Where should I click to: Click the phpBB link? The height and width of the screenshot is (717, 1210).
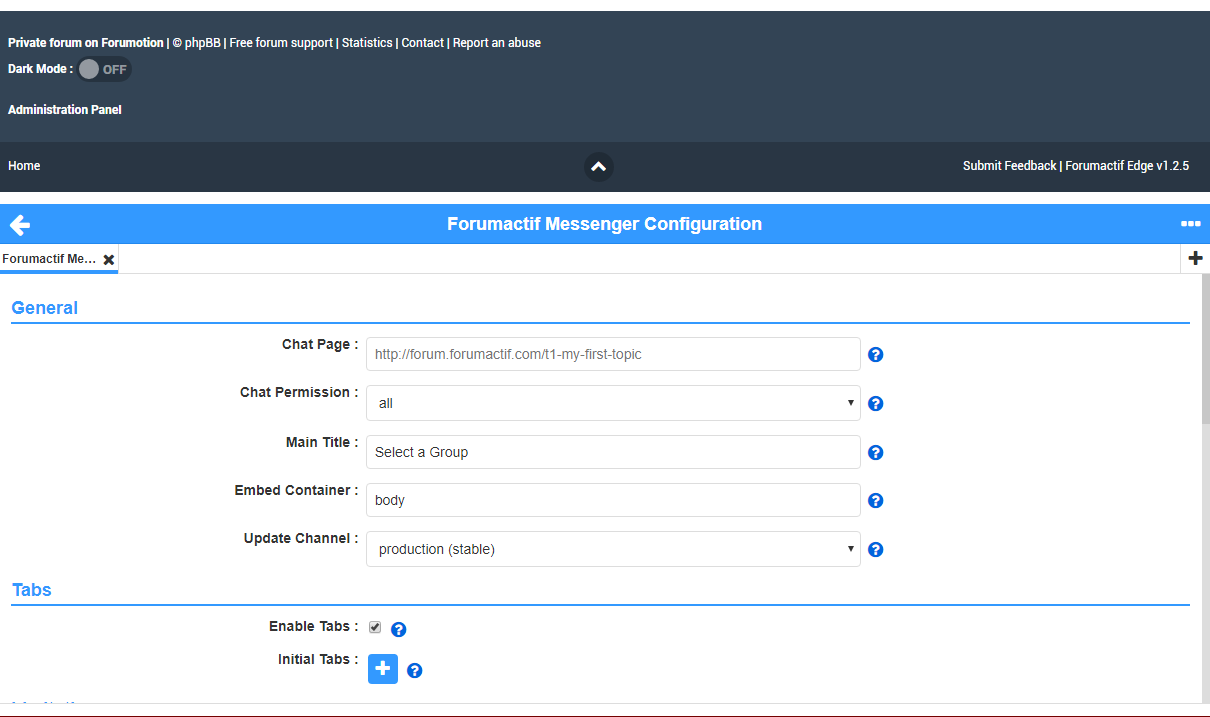pos(203,43)
